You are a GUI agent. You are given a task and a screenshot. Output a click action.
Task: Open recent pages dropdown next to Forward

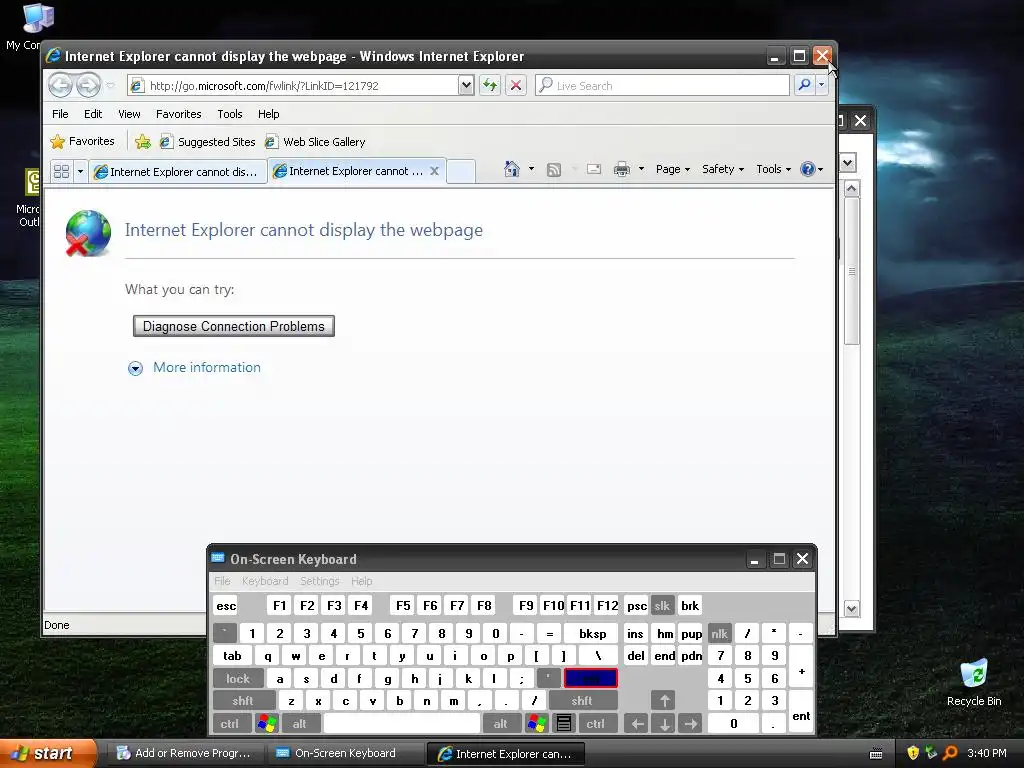pos(110,86)
